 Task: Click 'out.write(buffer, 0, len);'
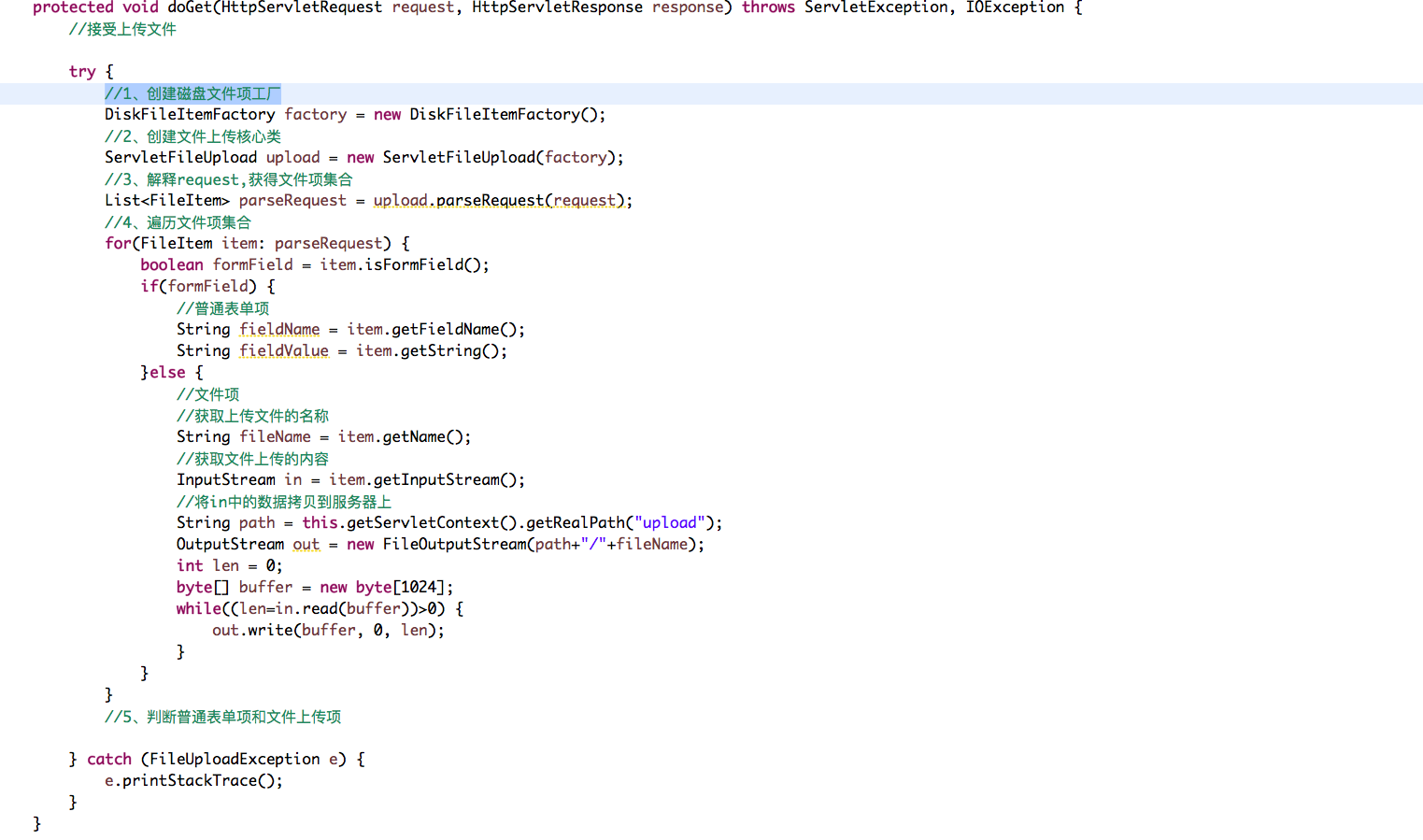(x=328, y=630)
